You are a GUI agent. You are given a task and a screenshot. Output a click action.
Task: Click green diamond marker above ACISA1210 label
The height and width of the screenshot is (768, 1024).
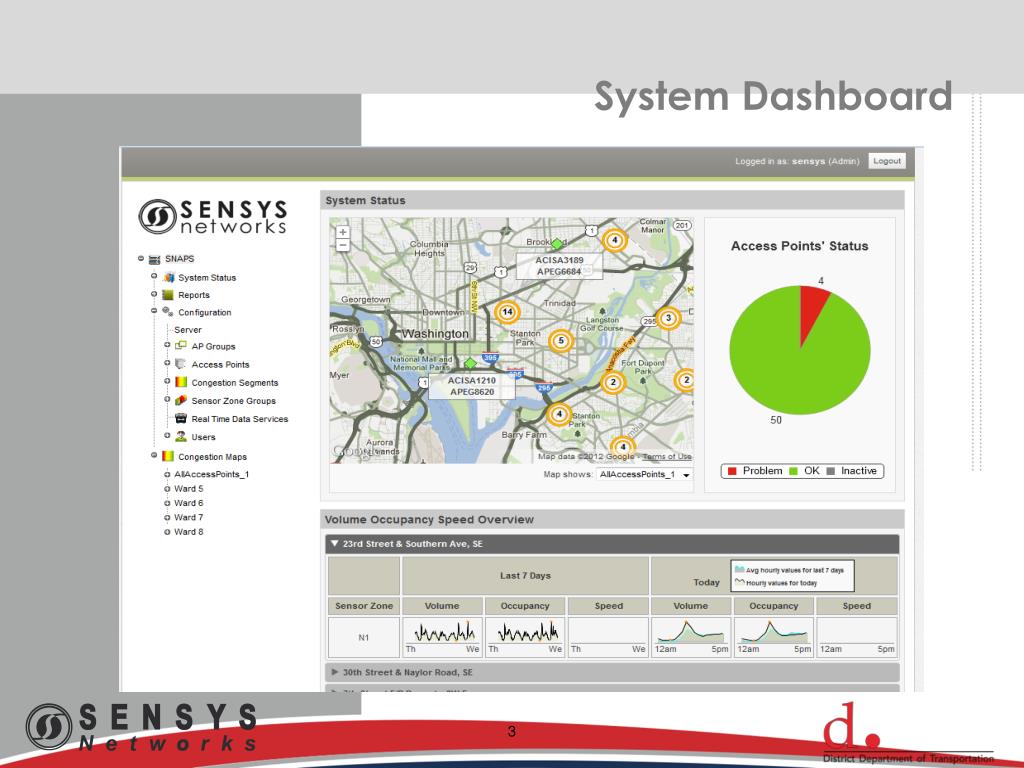pos(470,363)
